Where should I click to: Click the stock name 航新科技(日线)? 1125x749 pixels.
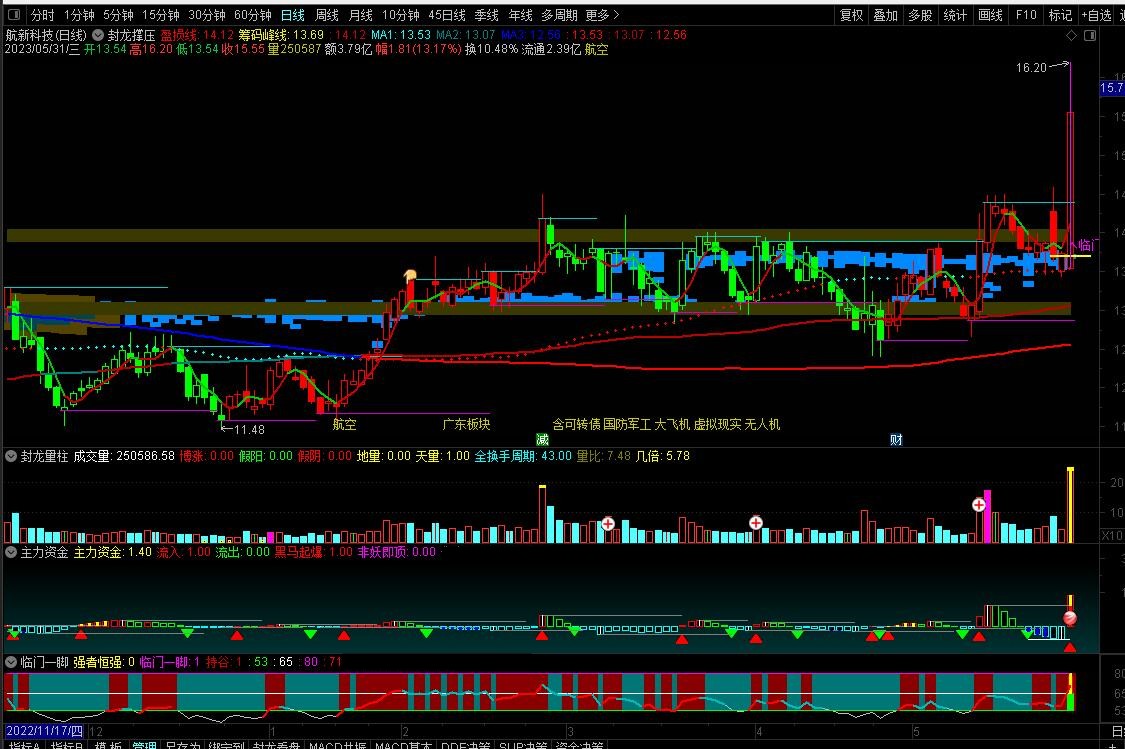(x=46, y=34)
